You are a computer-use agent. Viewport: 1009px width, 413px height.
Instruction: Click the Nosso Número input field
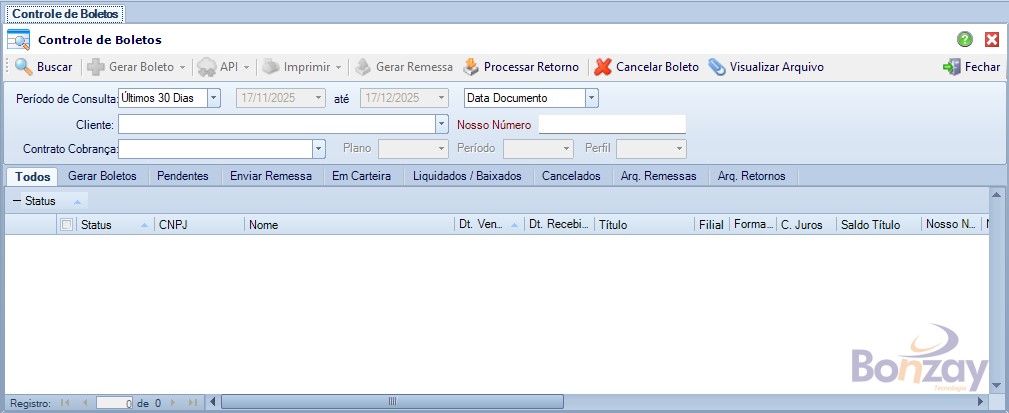coord(612,124)
